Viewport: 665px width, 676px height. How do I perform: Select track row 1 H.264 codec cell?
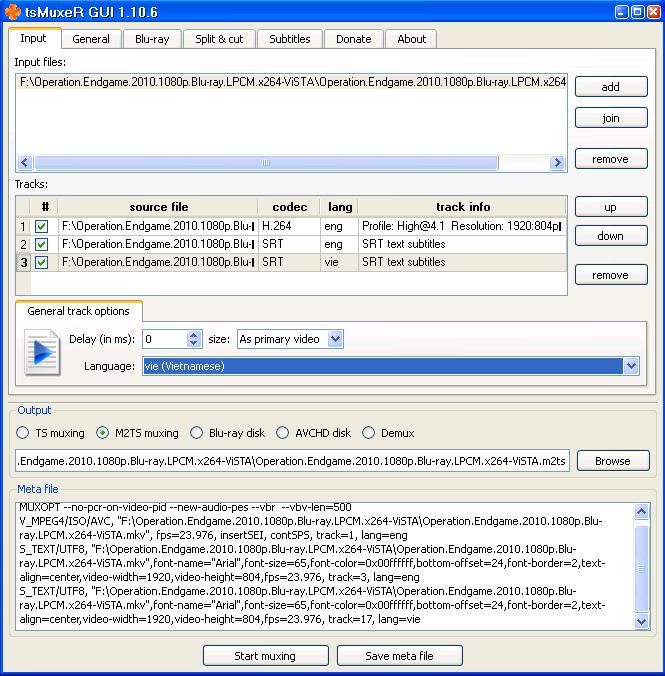(289, 226)
